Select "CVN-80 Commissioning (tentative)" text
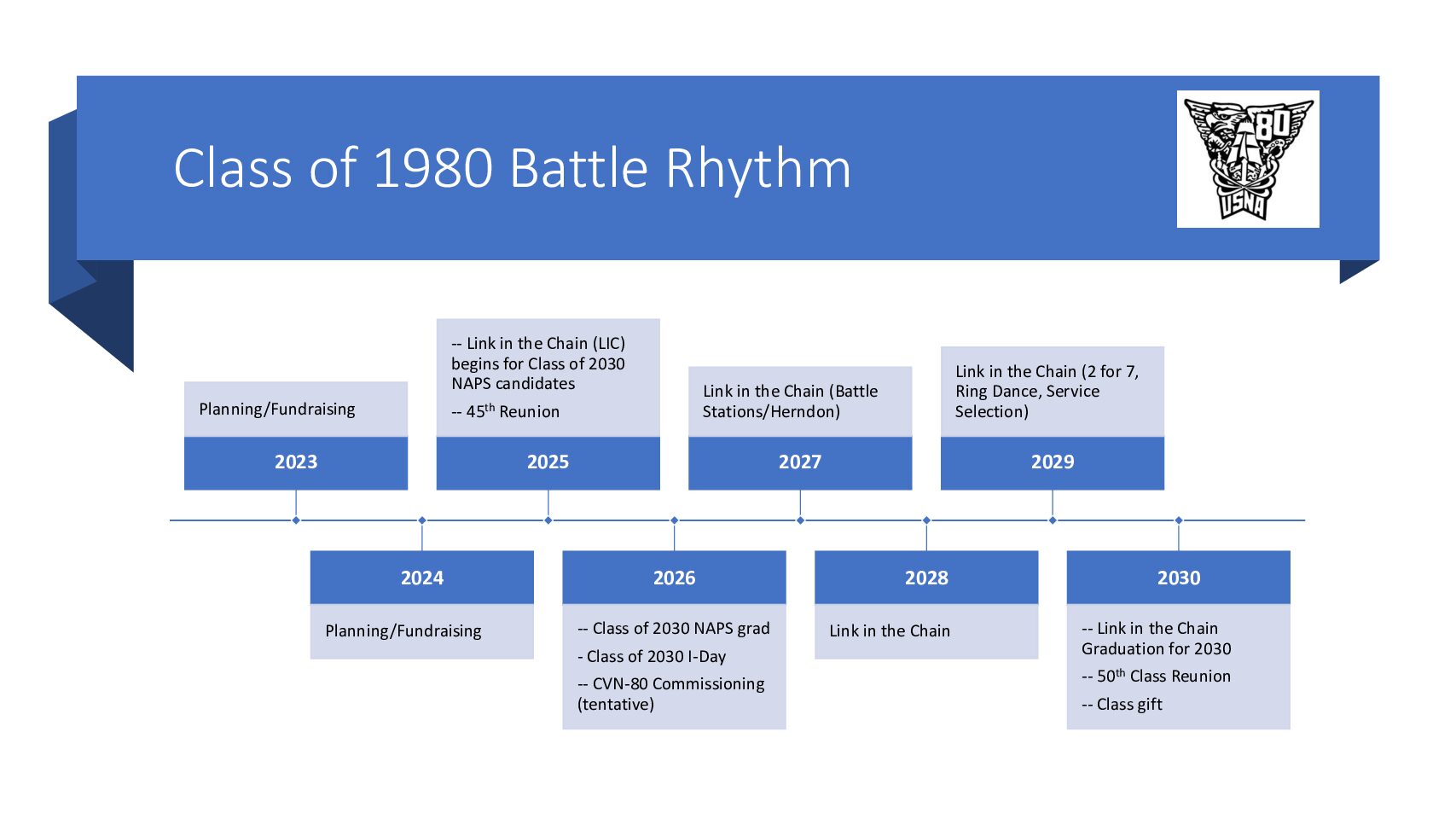1456x819 pixels. coord(670,694)
